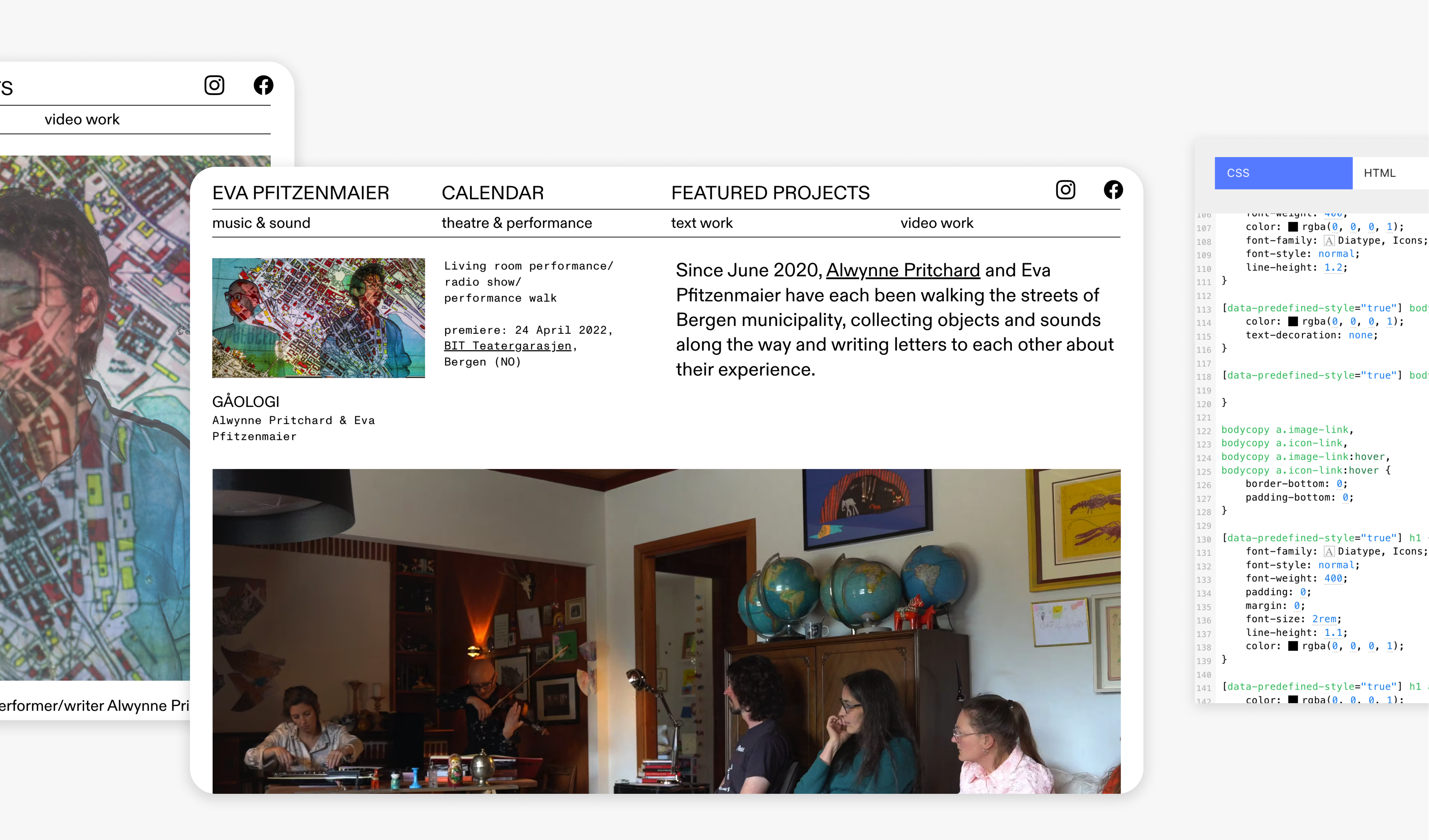The width and height of the screenshot is (1429, 840).
Task: Click black color swatch on line 107
Action: click(x=1293, y=227)
